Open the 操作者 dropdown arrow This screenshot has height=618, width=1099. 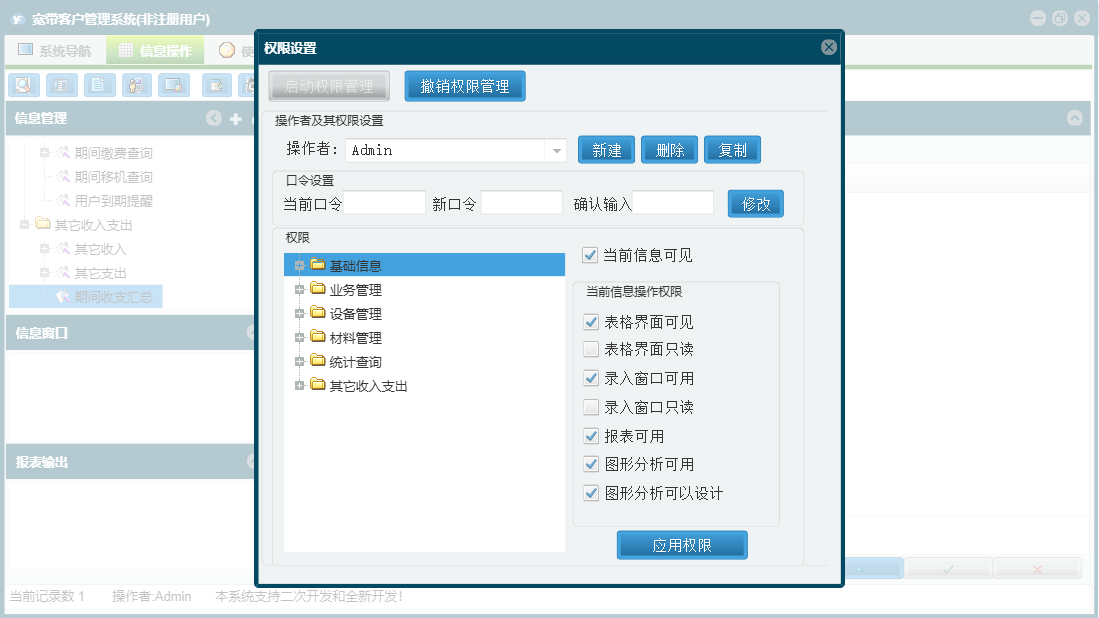click(x=556, y=151)
